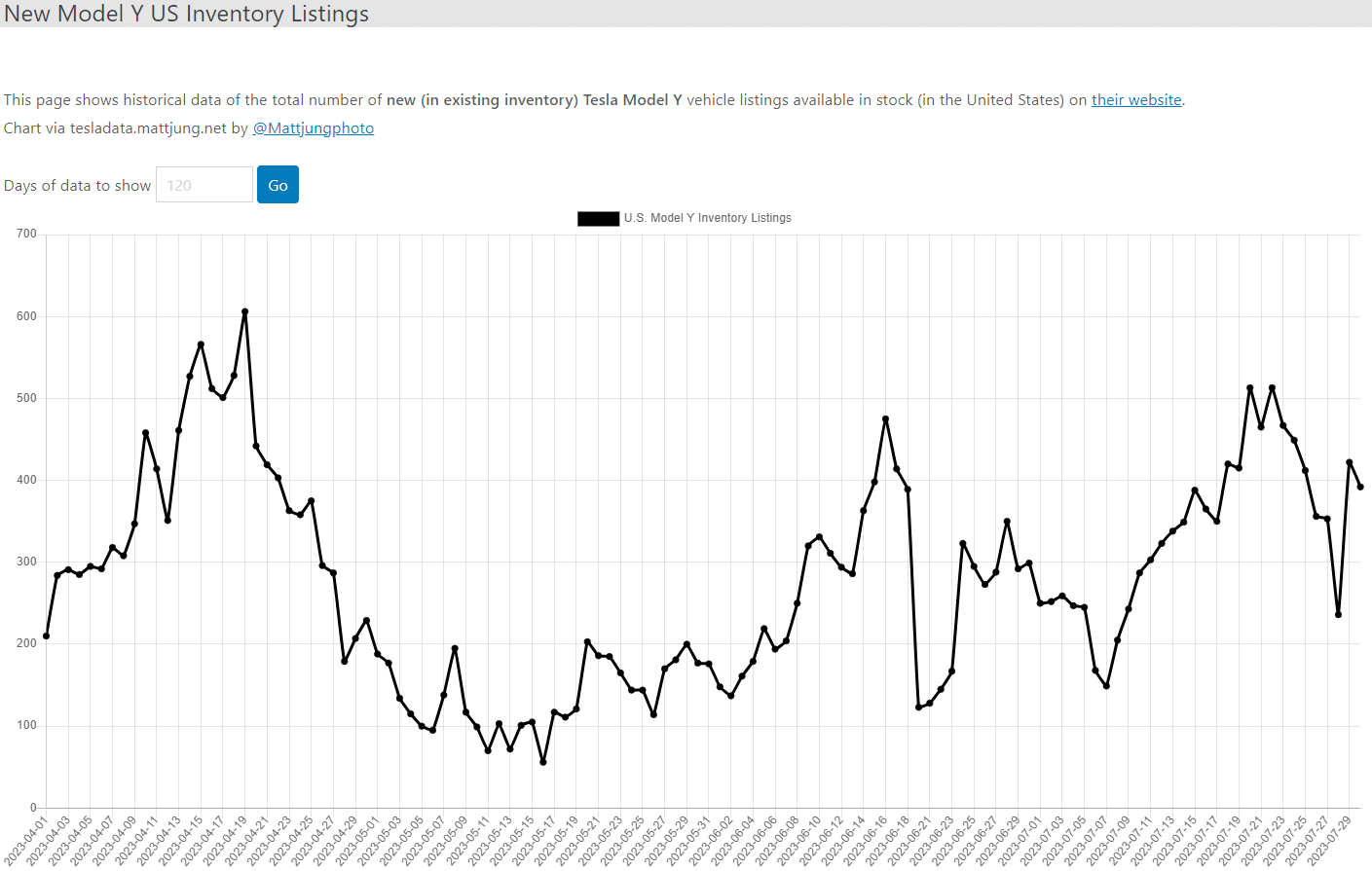Screen dimensions: 1372x871
Task: Focus the days of data input field
Action: (204, 185)
